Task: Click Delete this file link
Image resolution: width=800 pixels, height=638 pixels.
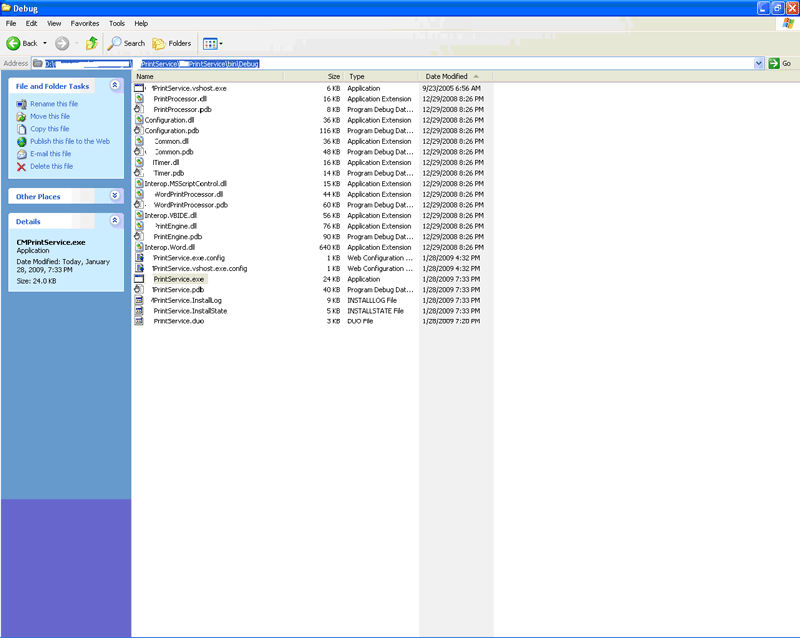Action: (52, 166)
